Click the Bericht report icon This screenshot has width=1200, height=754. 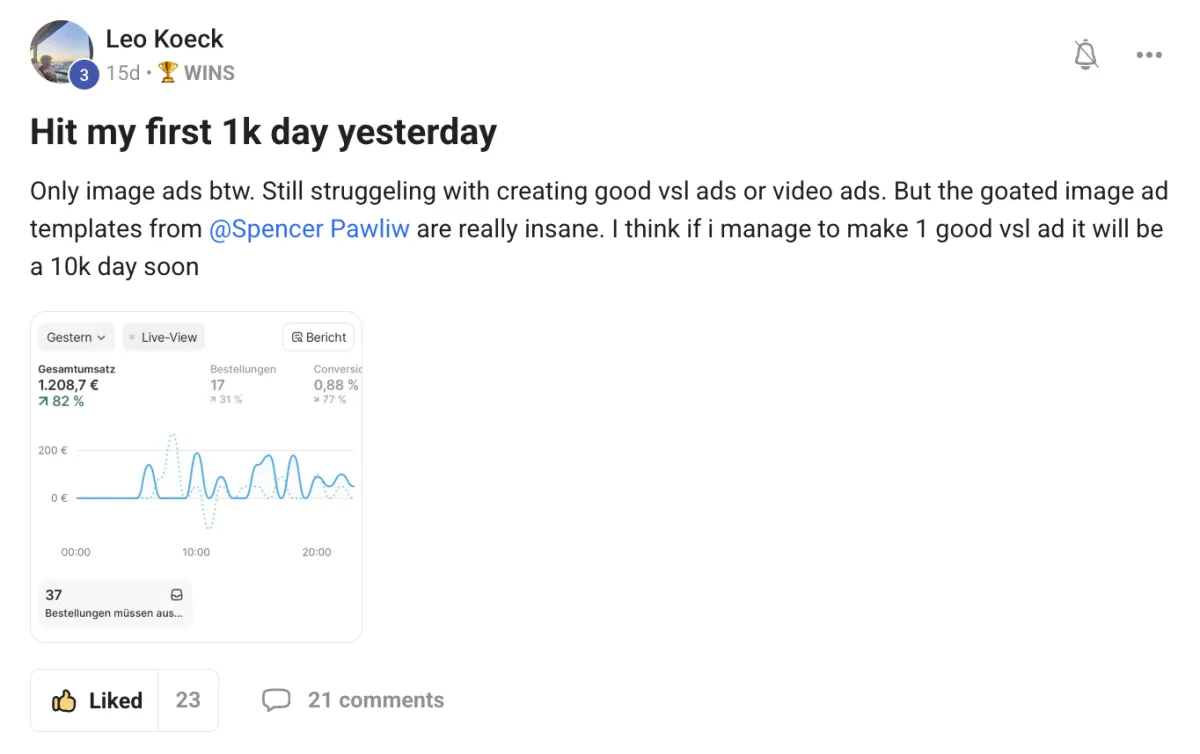pyautogui.click(x=297, y=338)
